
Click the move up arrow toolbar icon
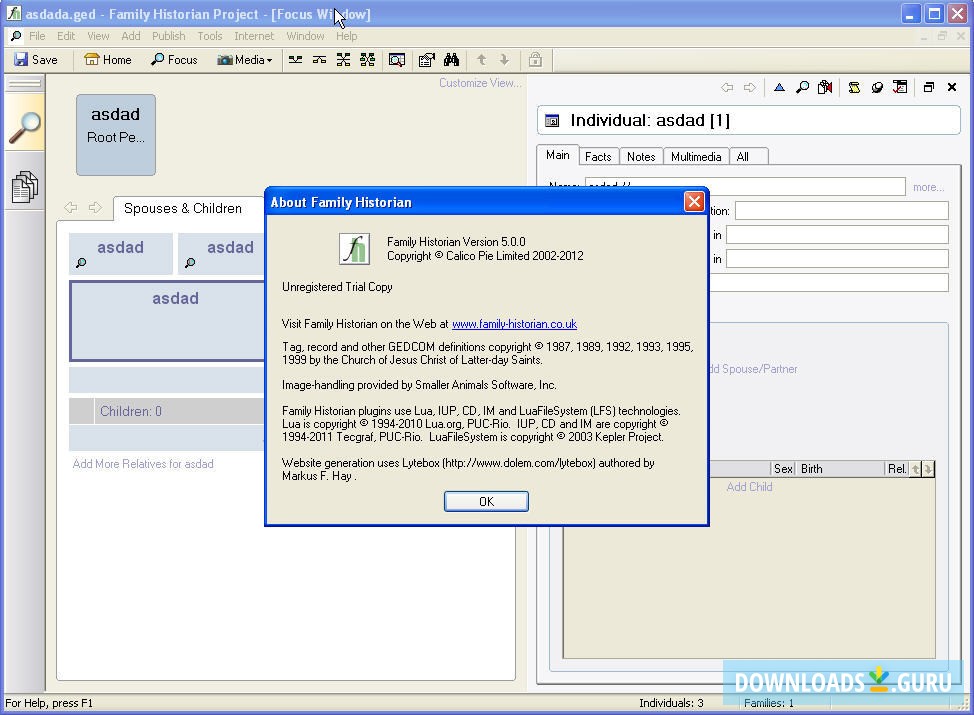coord(481,60)
